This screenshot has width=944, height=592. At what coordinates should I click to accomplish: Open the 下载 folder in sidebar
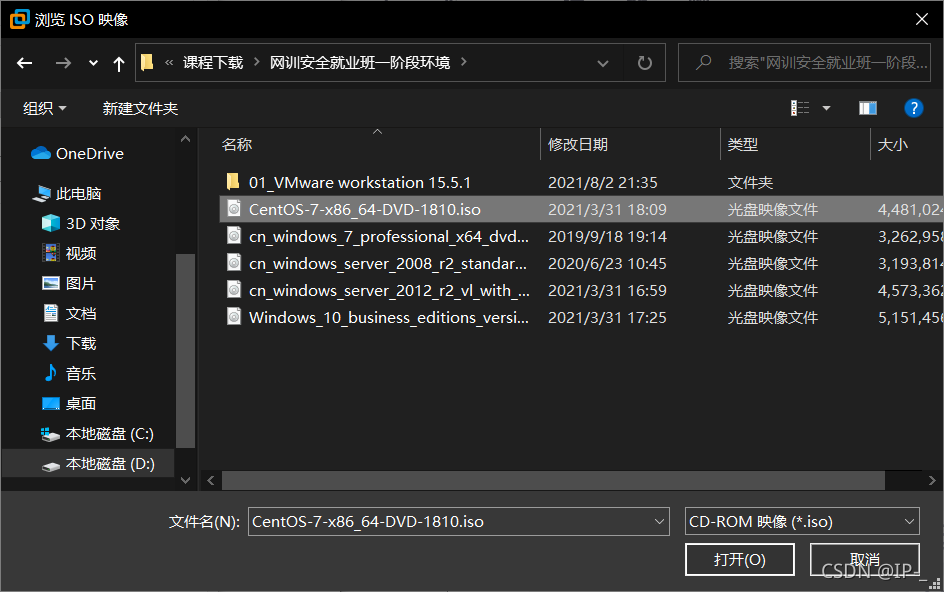69,343
